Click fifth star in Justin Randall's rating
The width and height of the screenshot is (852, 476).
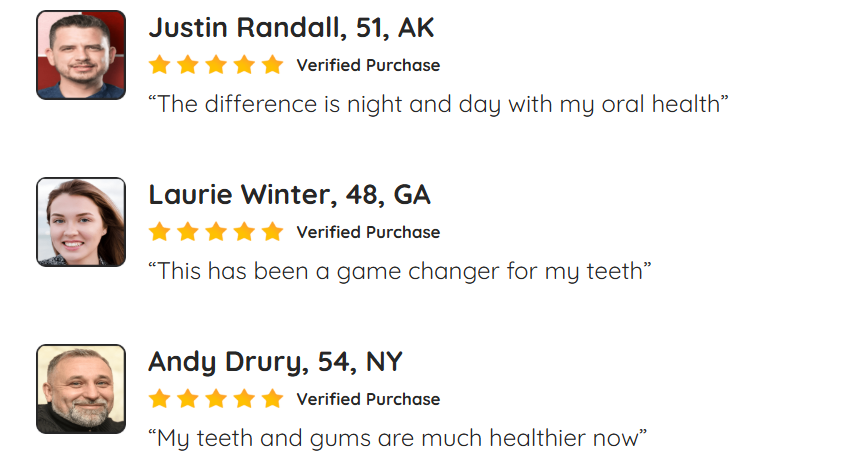(272, 66)
